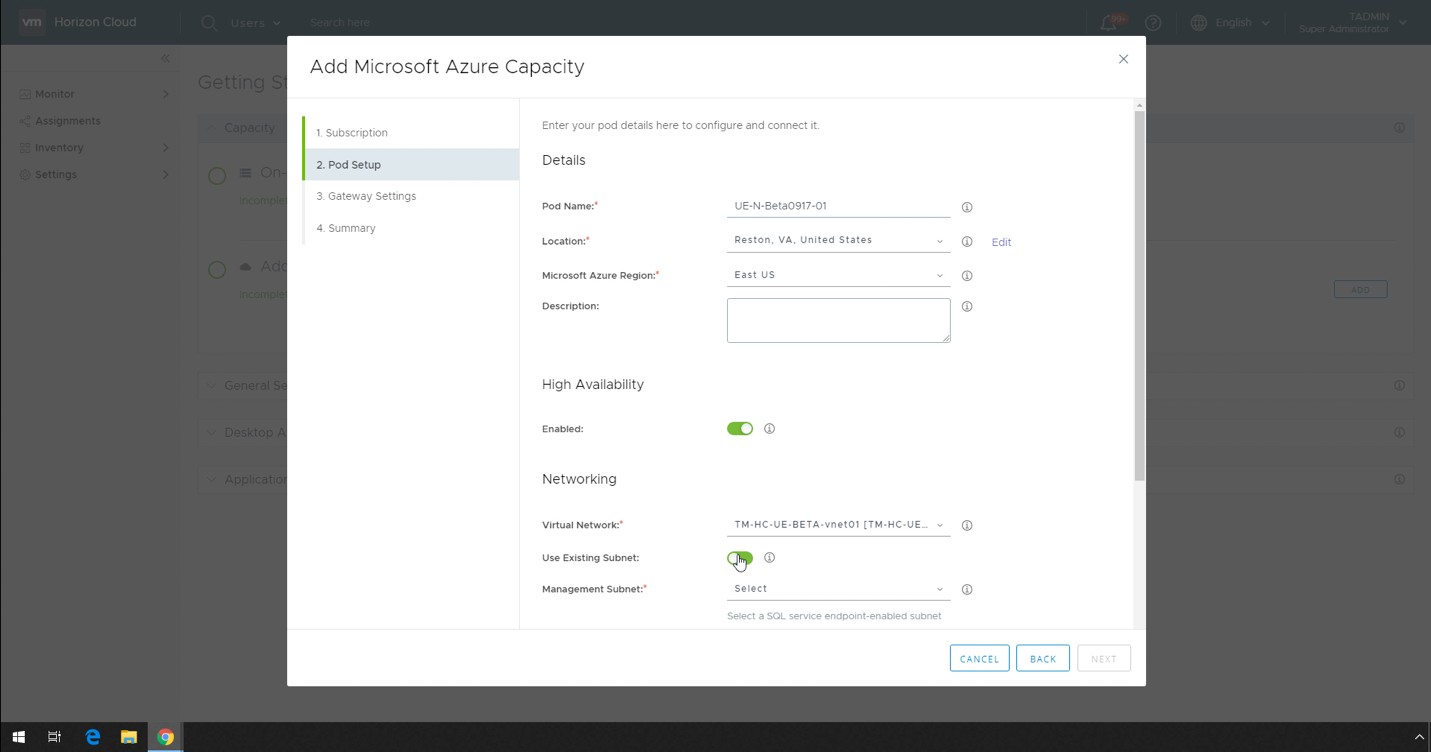Click the Pod Name text field

(838, 206)
